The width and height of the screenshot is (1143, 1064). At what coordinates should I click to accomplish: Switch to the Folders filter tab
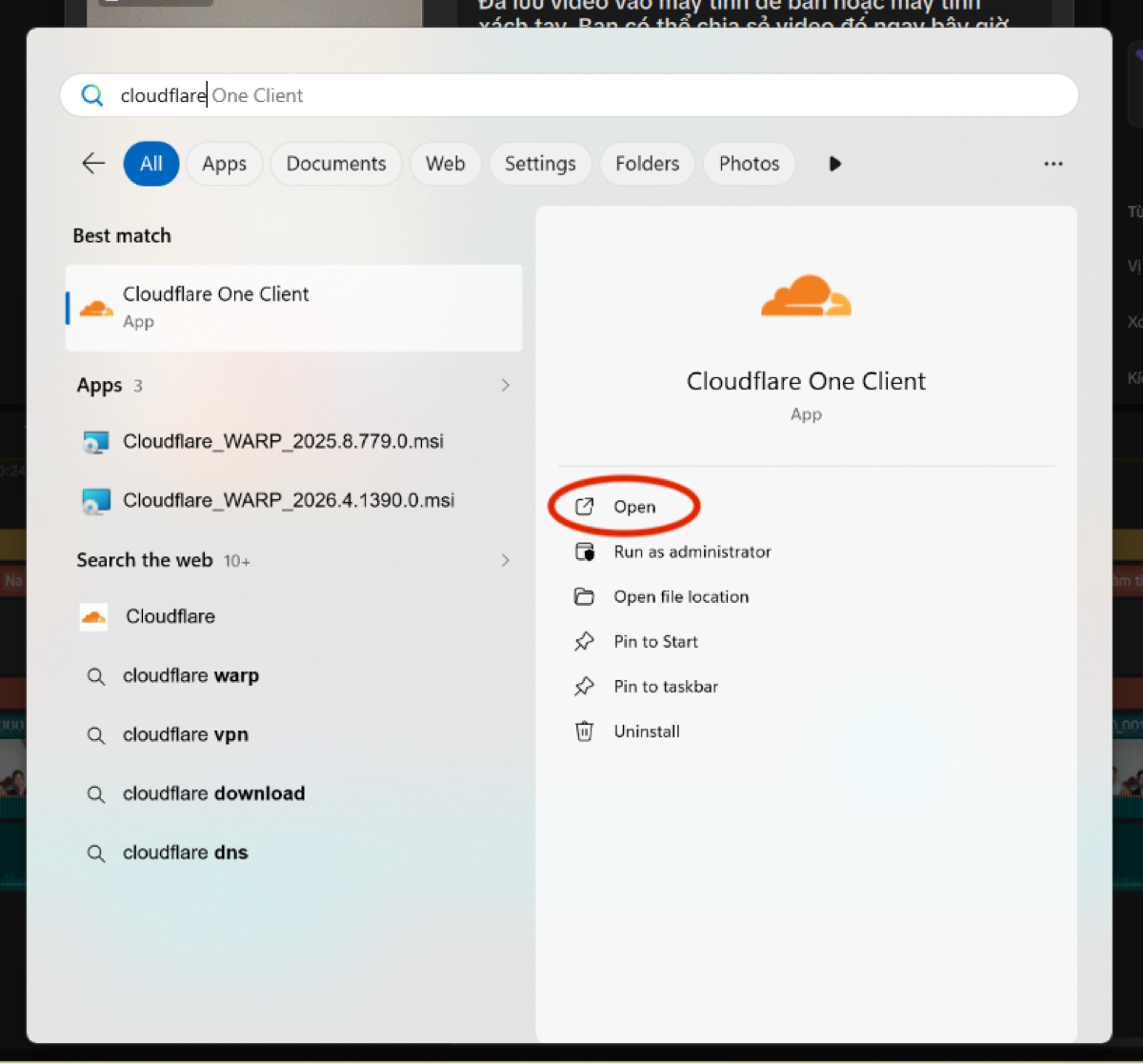(x=647, y=164)
